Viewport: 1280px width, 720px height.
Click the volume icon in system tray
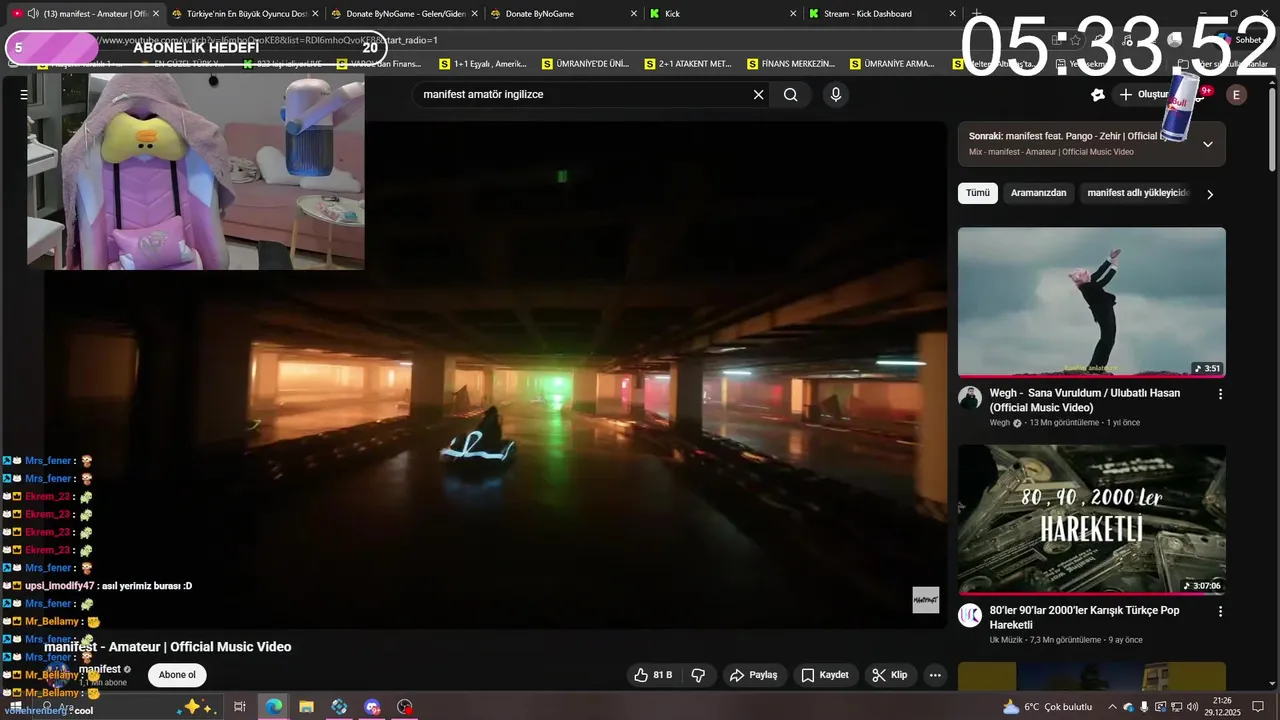click(x=1192, y=707)
